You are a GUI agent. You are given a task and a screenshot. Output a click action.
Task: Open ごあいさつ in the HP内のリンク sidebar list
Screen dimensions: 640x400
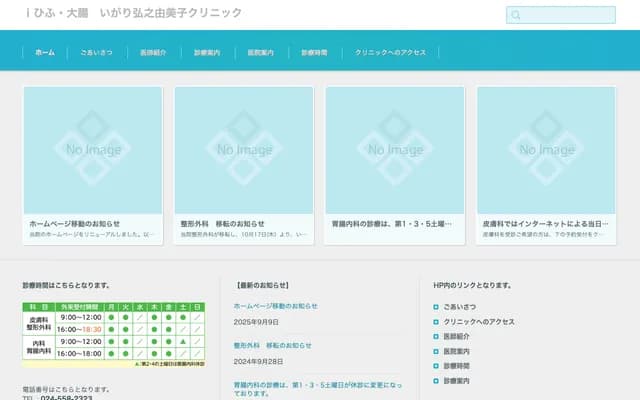pos(460,307)
